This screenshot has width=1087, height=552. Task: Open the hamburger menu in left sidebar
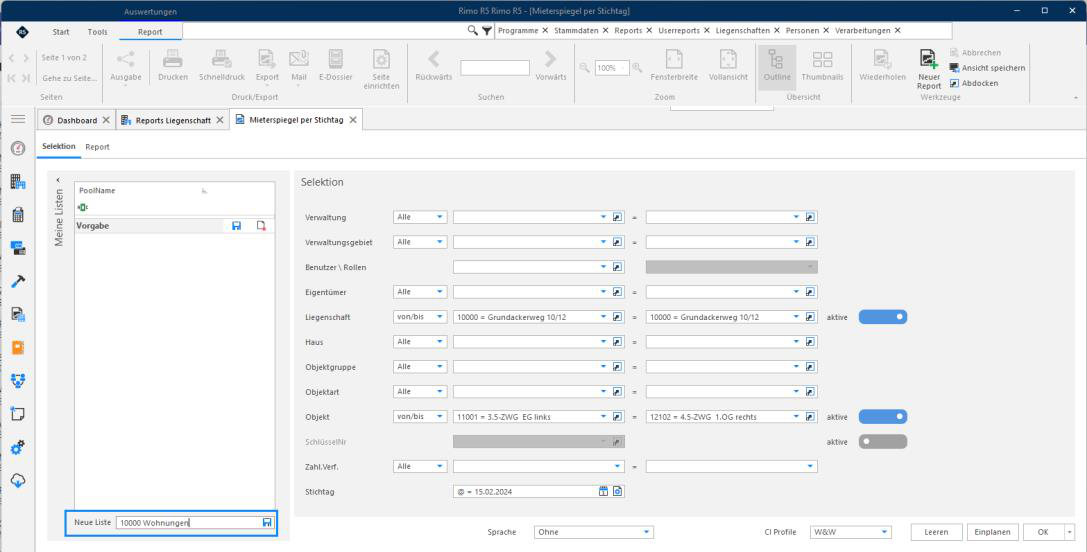click(x=18, y=119)
